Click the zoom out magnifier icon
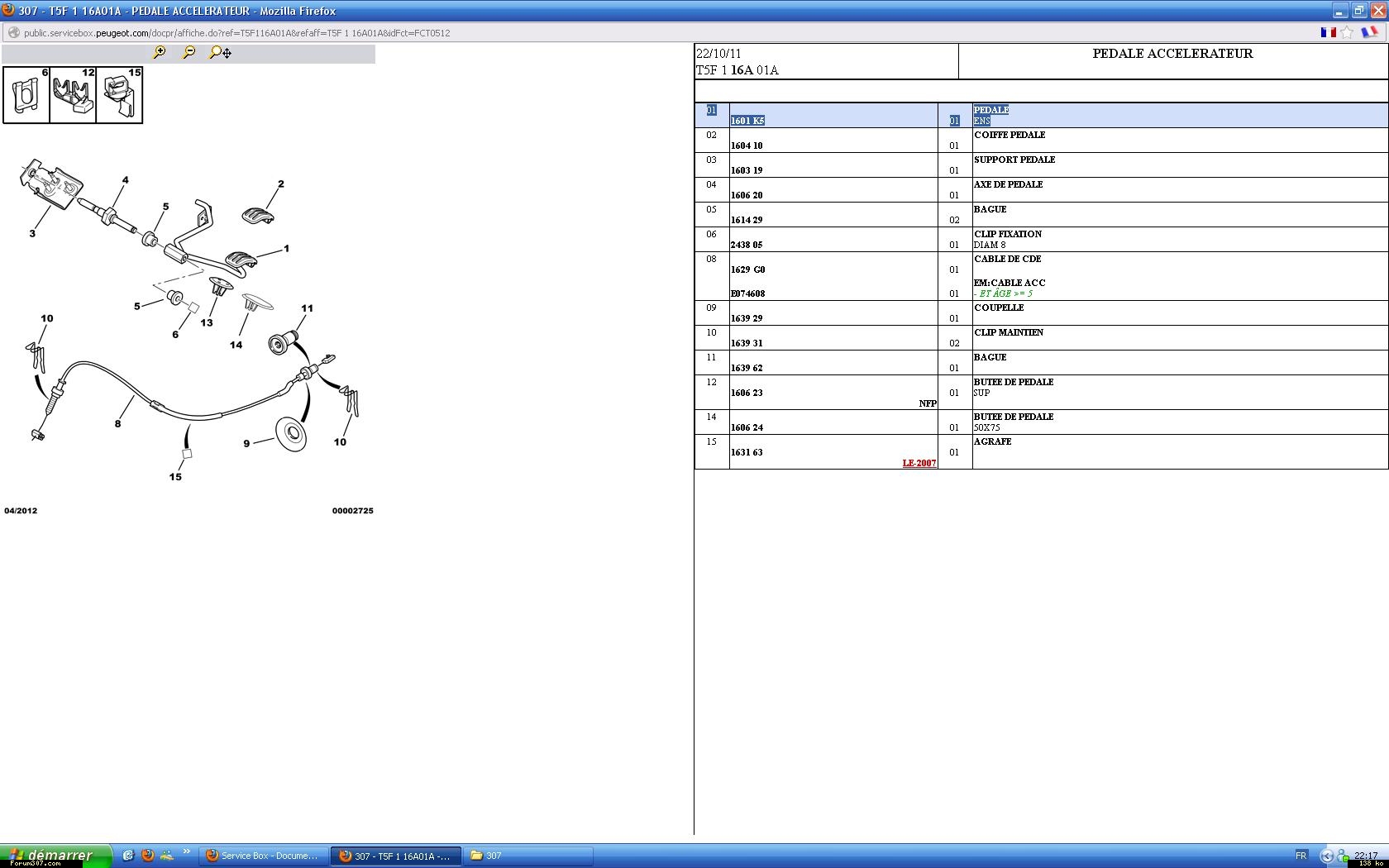Screen dimensions: 1389x868 (x=189, y=52)
